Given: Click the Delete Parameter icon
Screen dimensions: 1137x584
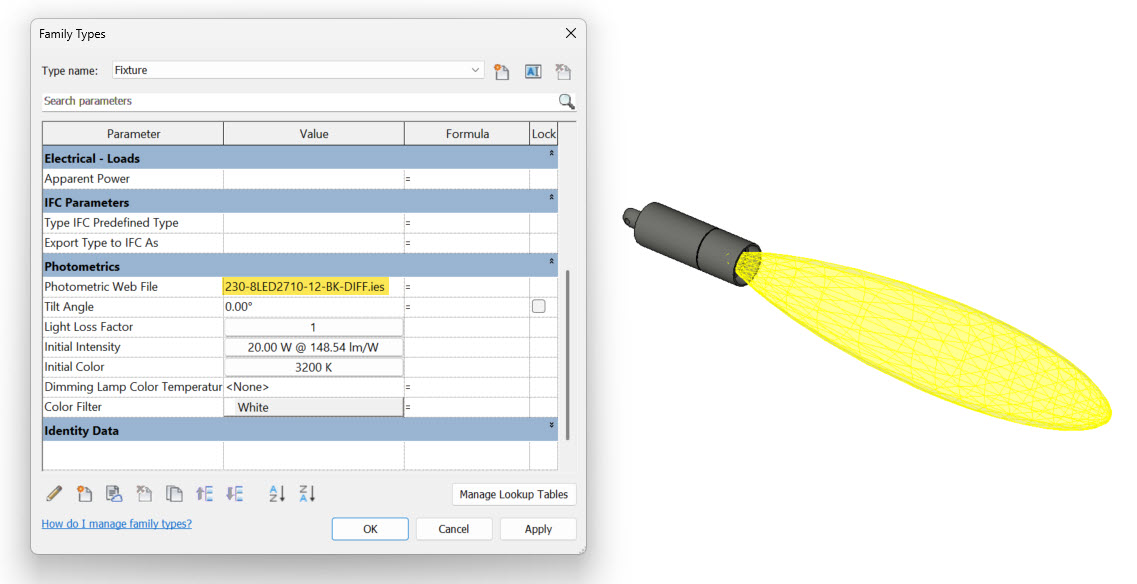Looking at the screenshot, I should pos(144,494).
